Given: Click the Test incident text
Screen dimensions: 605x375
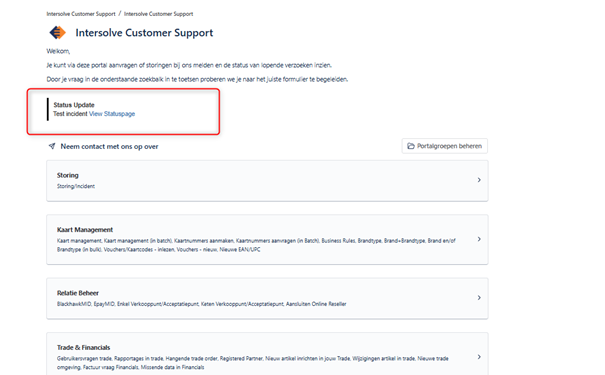Looking at the screenshot, I should coord(70,114).
